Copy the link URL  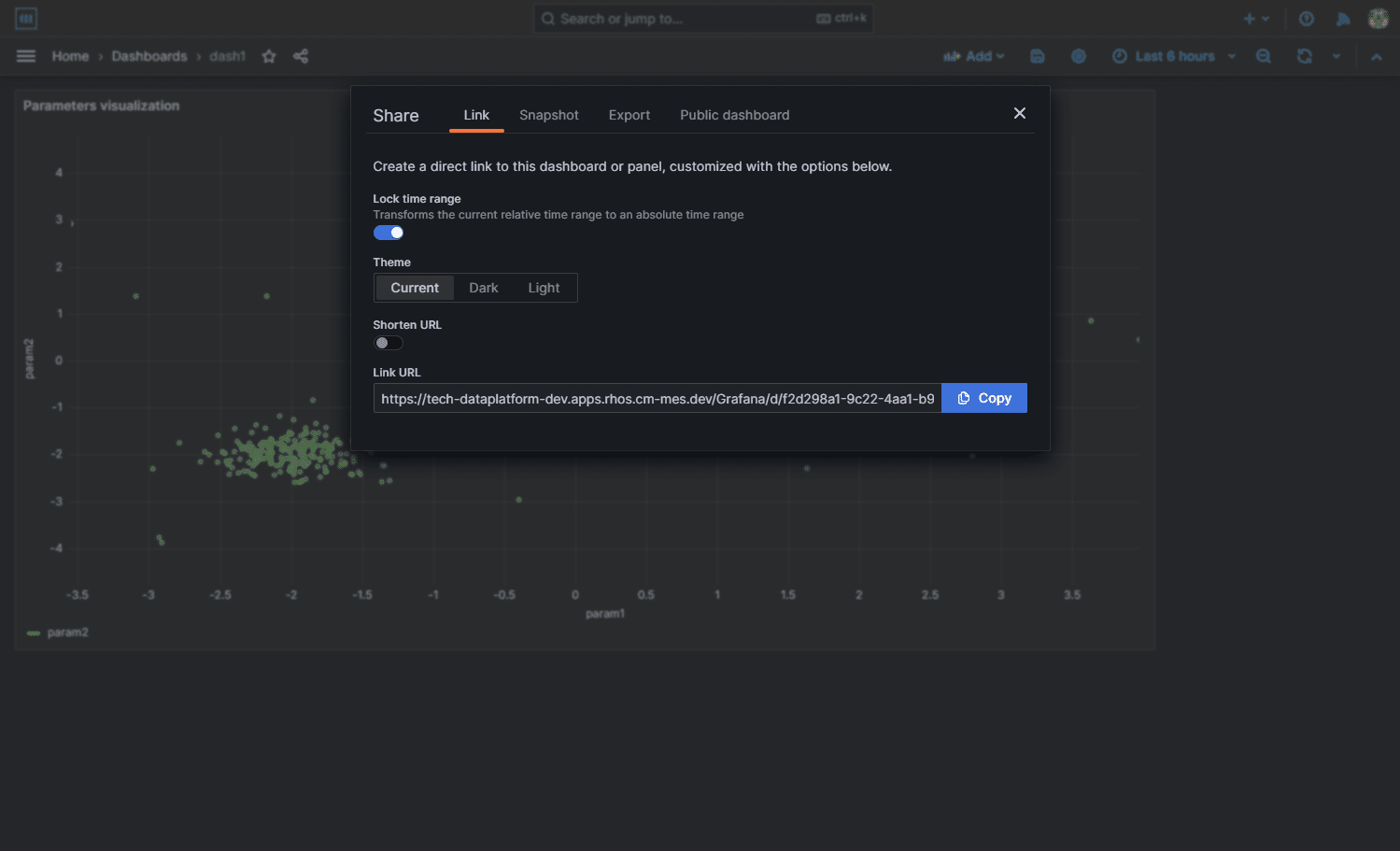pyautogui.click(x=984, y=398)
